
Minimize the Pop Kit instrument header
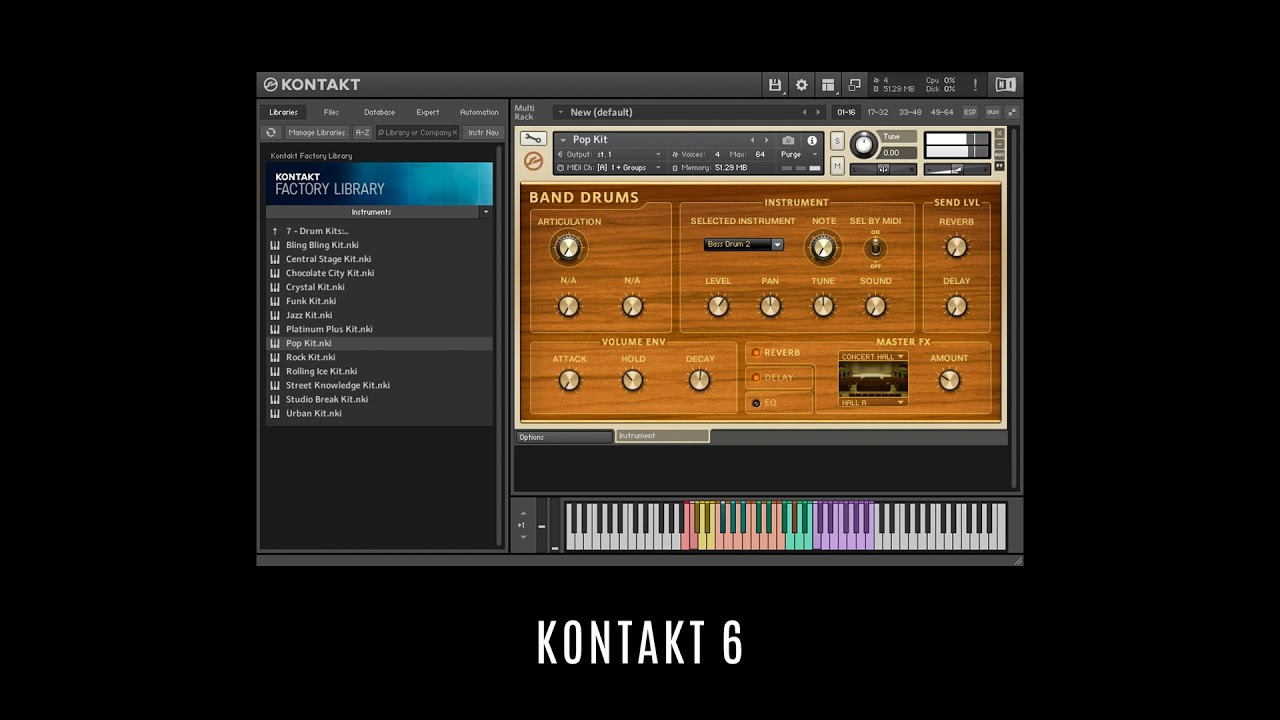[999, 144]
